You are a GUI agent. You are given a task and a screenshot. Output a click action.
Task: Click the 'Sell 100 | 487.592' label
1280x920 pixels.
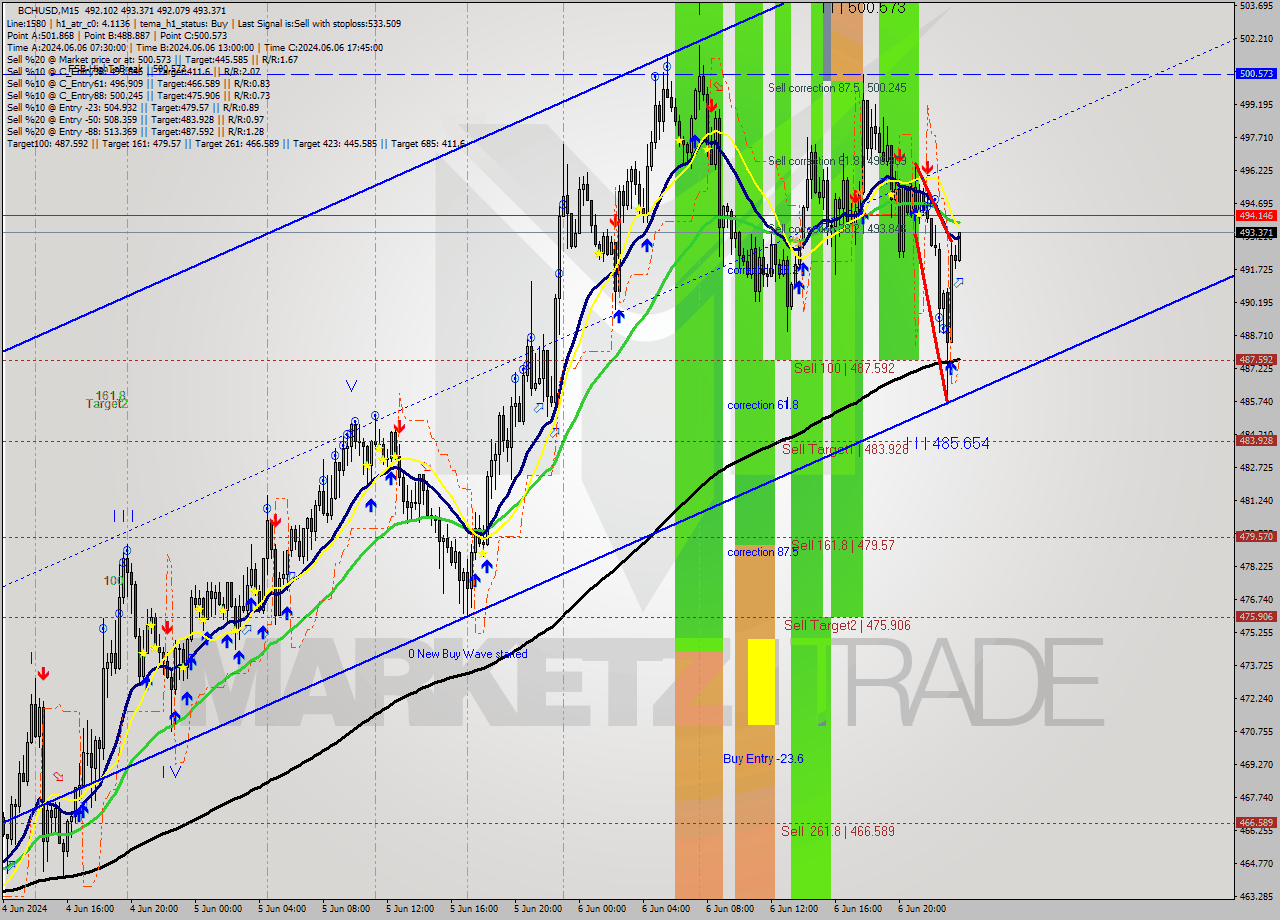click(x=844, y=368)
